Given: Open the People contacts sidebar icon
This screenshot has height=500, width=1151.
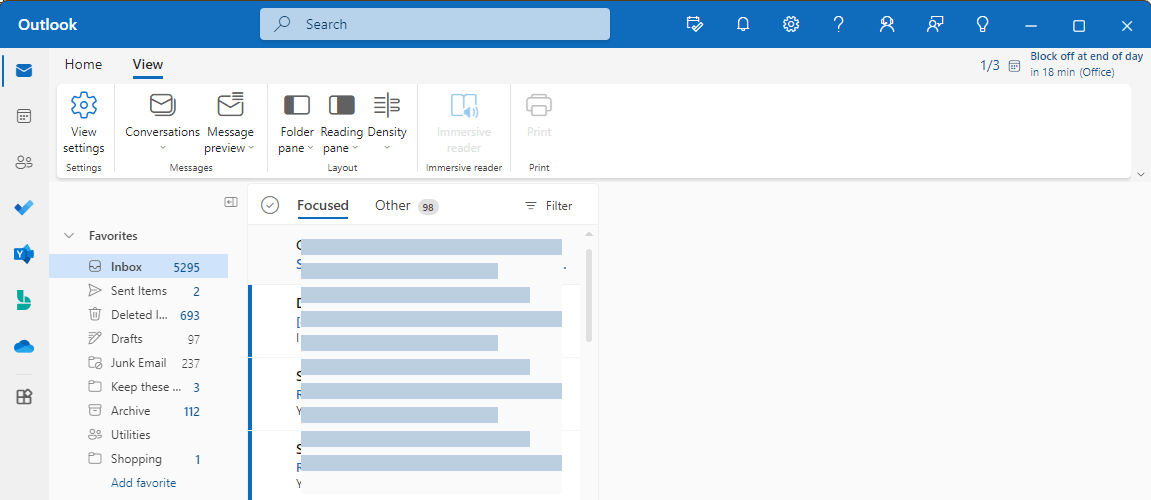Looking at the screenshot, I should tap(24, 162).
